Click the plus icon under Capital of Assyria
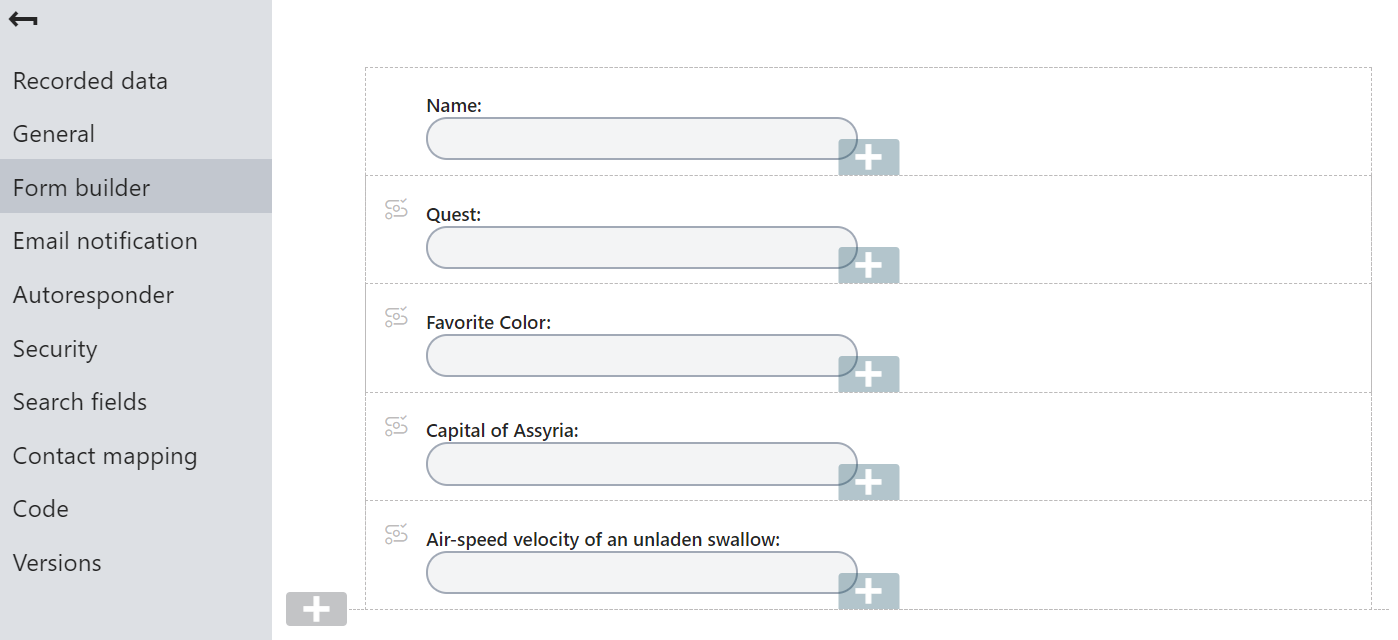The width and height of the screenshot is (1398, 640). tap(868, 482)
